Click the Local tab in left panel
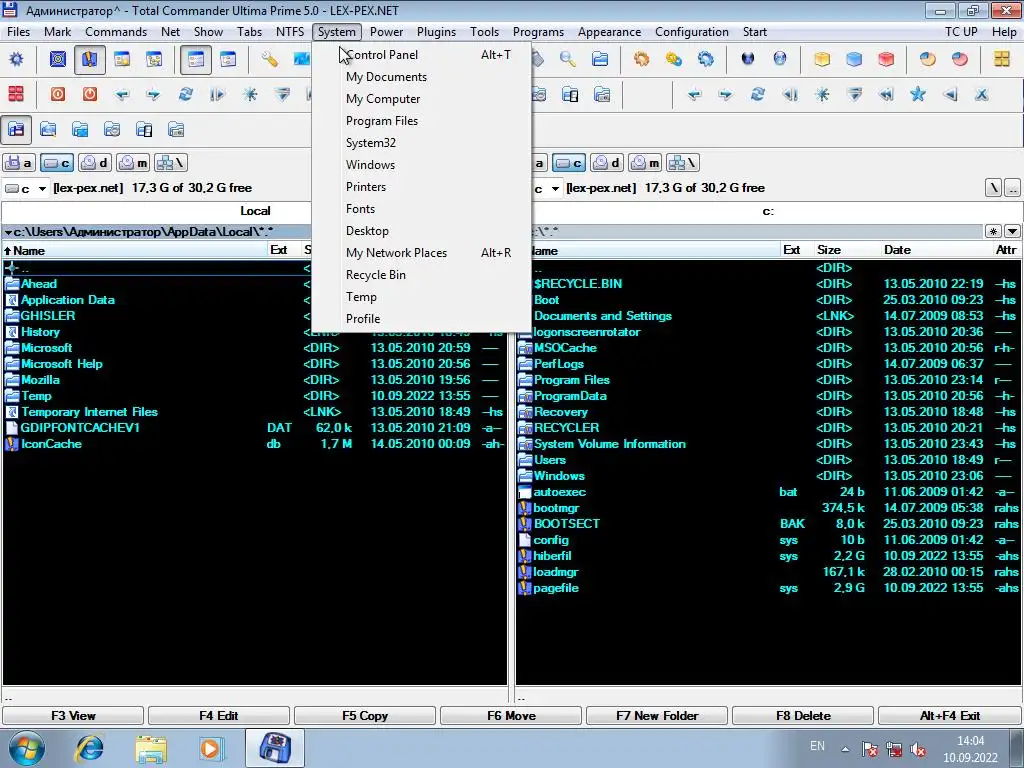The image size is (1024, 768). tap(255, 211)
